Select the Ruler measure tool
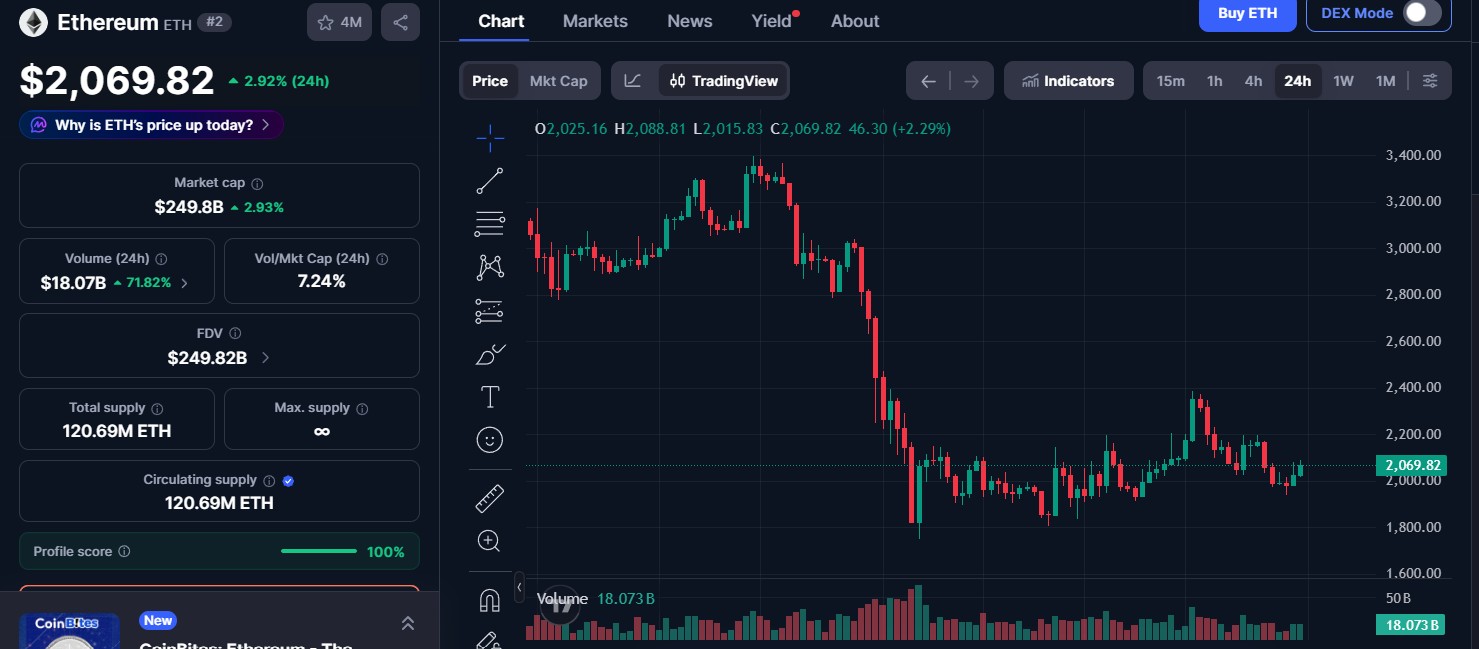1479x649 pixels. coord(489,497)
